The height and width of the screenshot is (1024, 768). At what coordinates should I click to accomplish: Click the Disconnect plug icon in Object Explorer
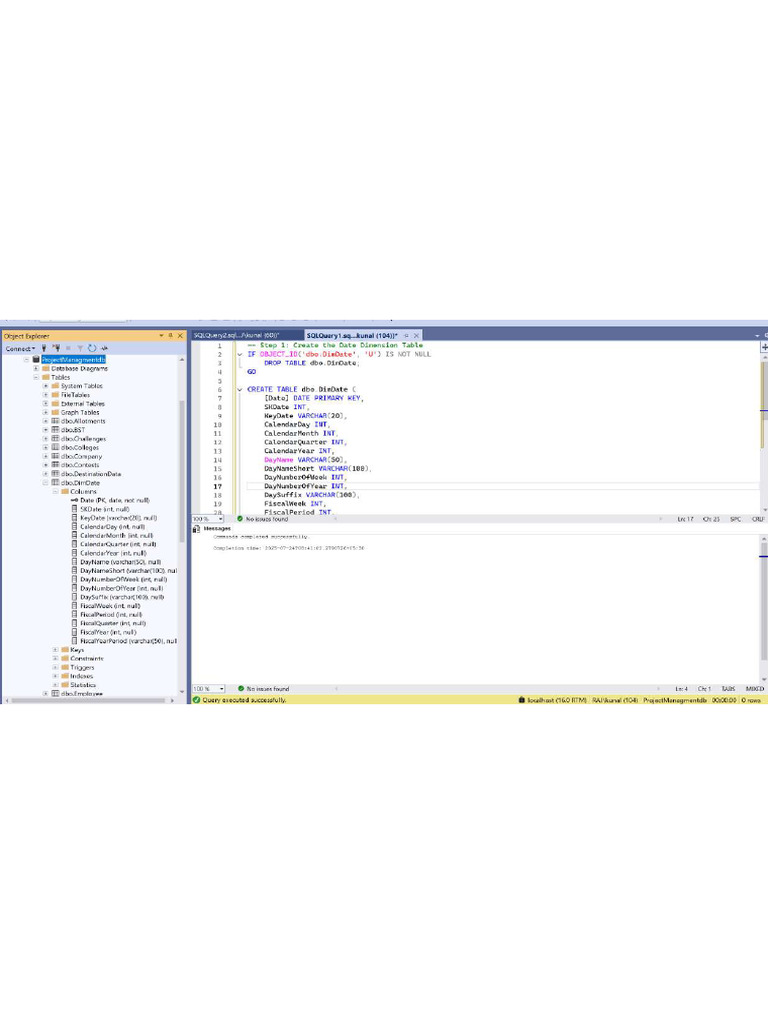point(56,348)
